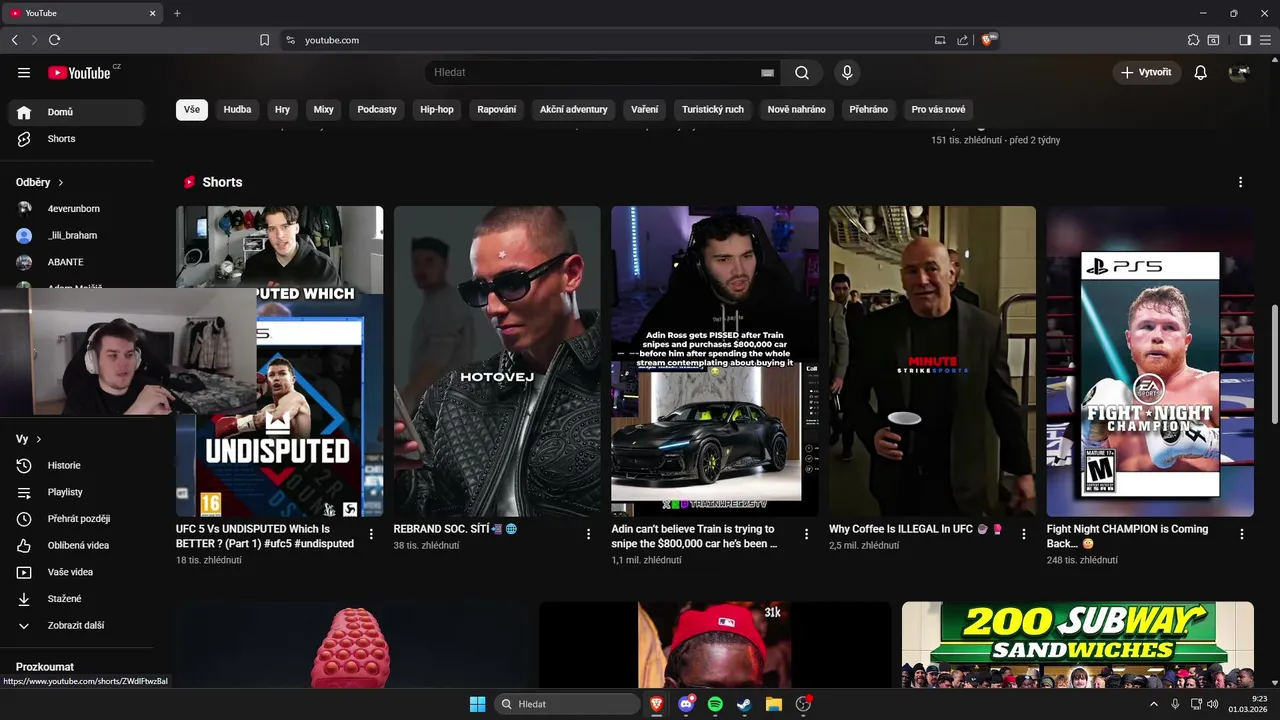Screen dimensions: 1280x720
Task: Go back with the browser back arrow
Action: 14,40
